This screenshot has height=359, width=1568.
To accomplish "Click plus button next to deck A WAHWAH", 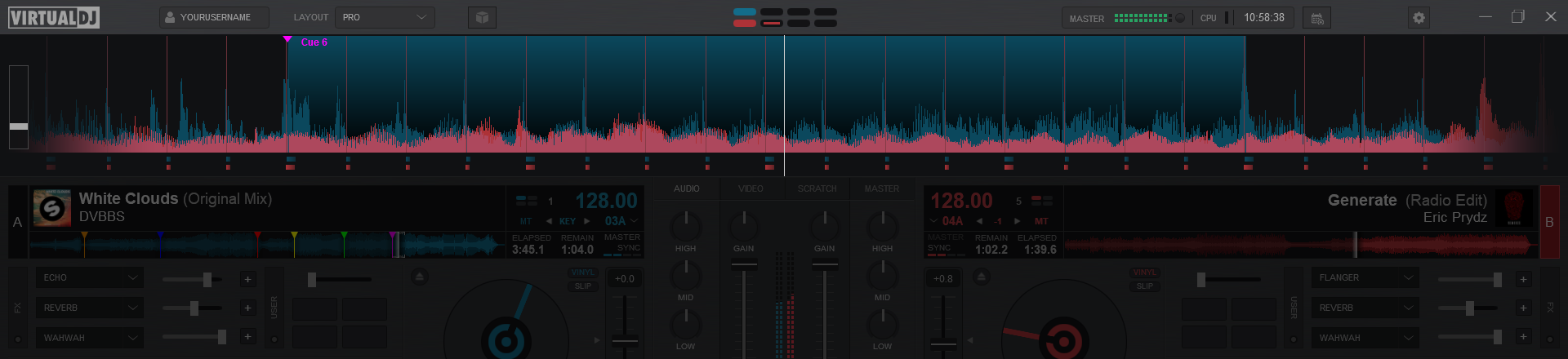I will (247, 336).
